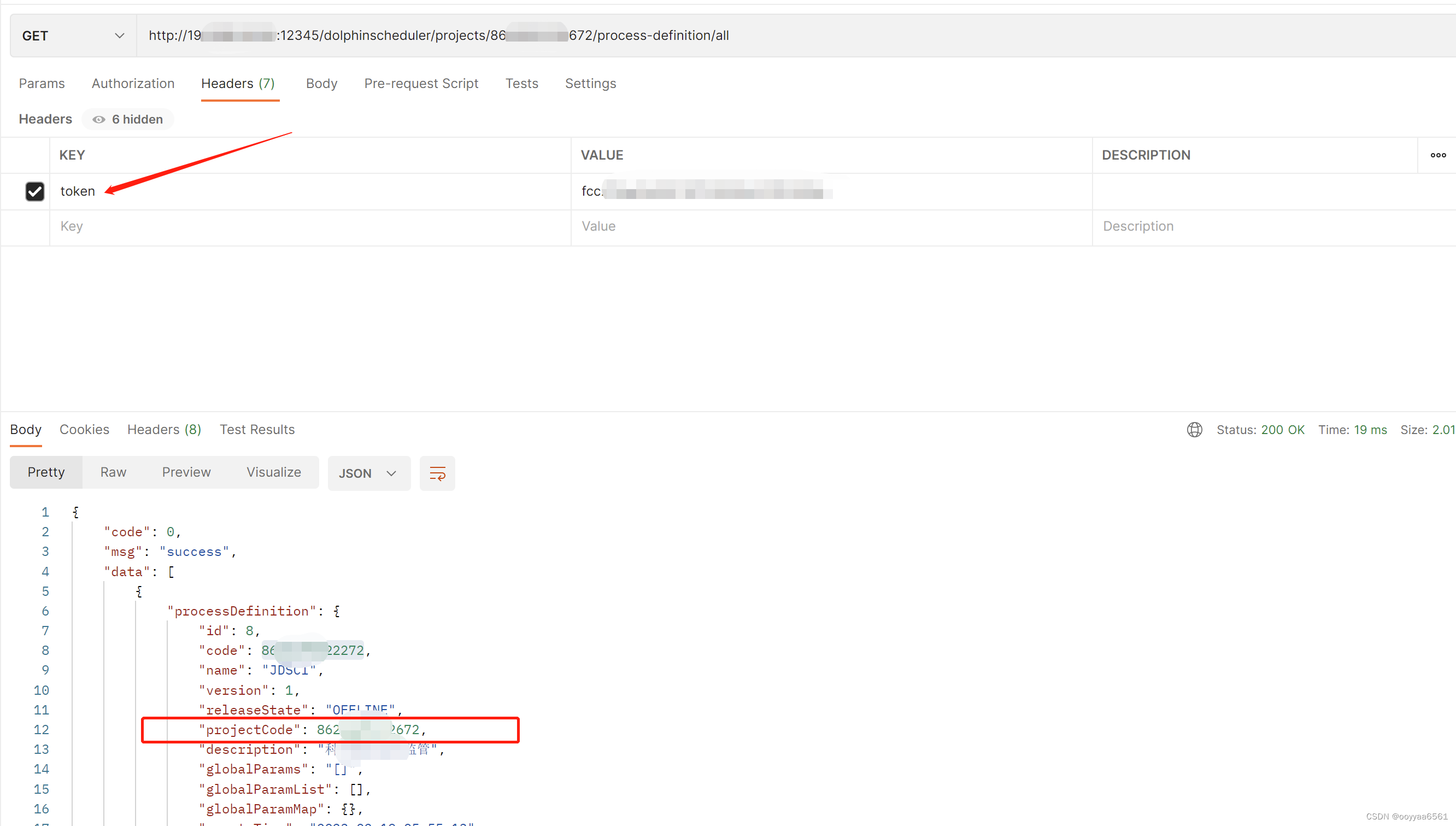Click the "msg": "success" line

170,552
